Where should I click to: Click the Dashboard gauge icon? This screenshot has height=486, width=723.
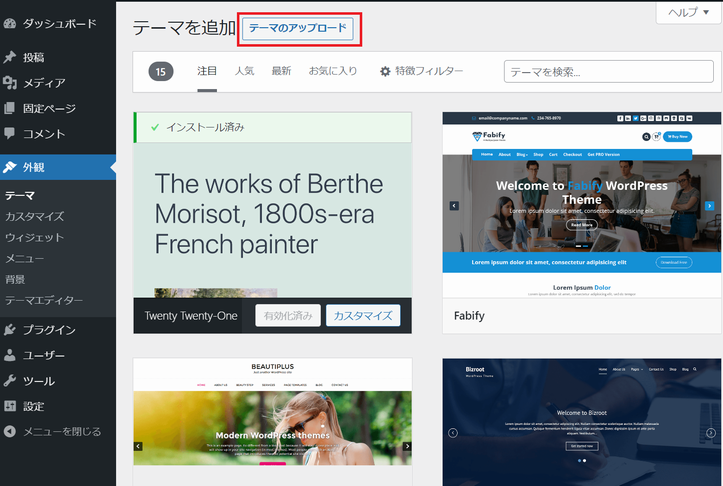(10, 24)
